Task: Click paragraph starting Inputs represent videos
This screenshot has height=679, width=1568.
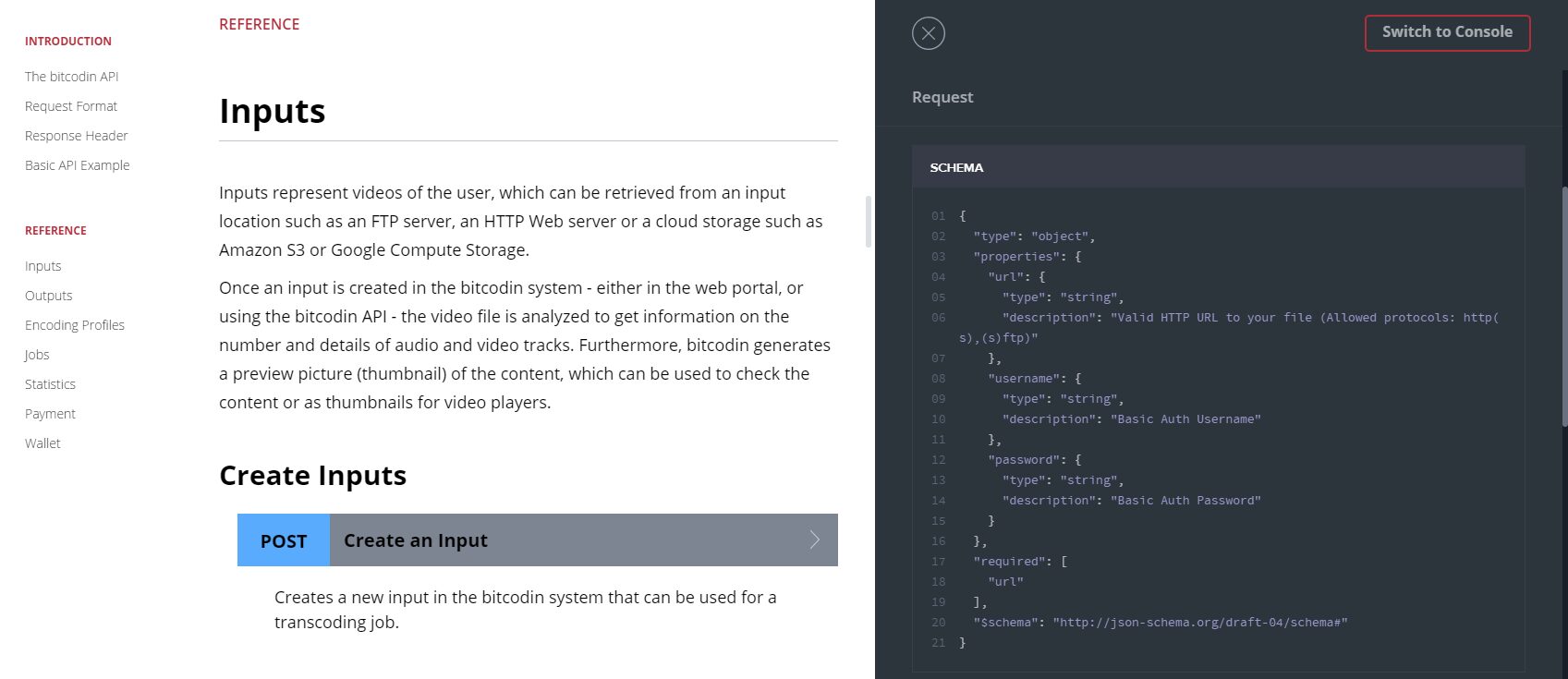Action: coord(521,222)
